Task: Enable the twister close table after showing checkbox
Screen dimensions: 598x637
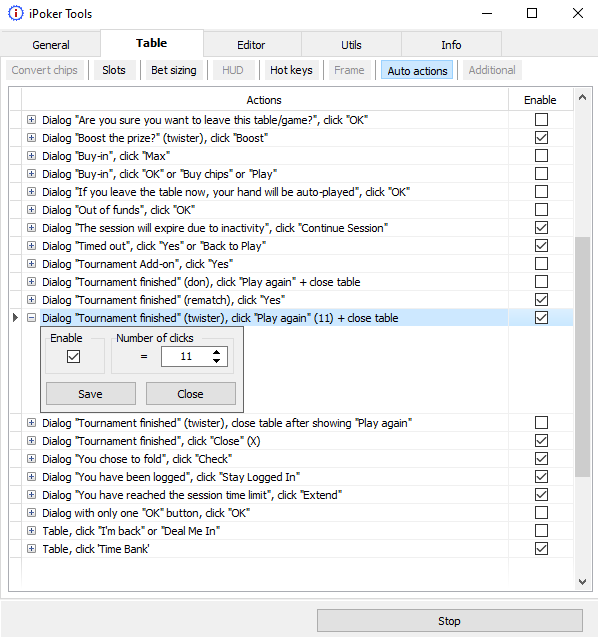Action: tap(541, 423)
